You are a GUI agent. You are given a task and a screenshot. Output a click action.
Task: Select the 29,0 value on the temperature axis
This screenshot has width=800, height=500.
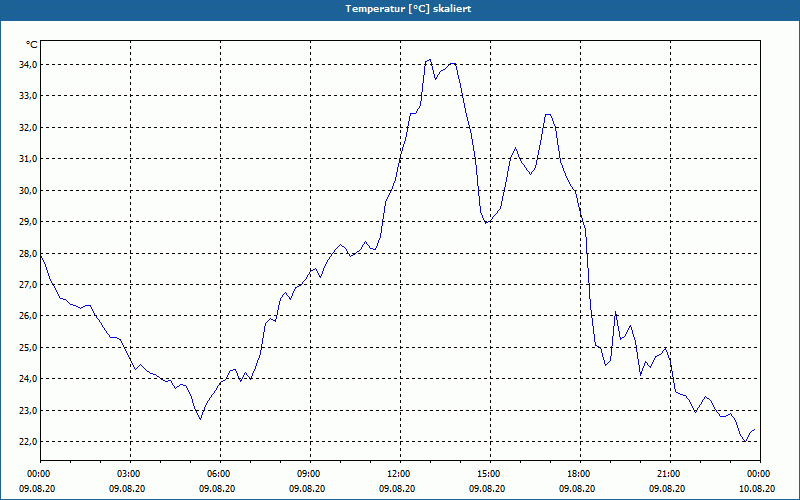pyautogui.click(x=29, y=222)
